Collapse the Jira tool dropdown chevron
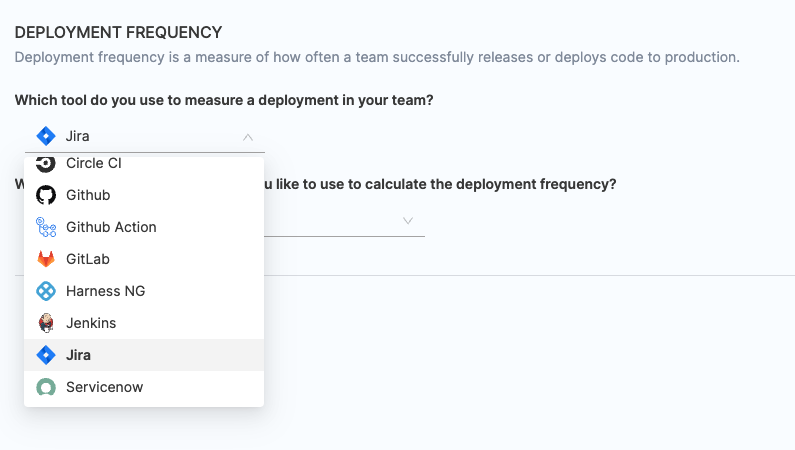795x450 pixels. [248, 137]
